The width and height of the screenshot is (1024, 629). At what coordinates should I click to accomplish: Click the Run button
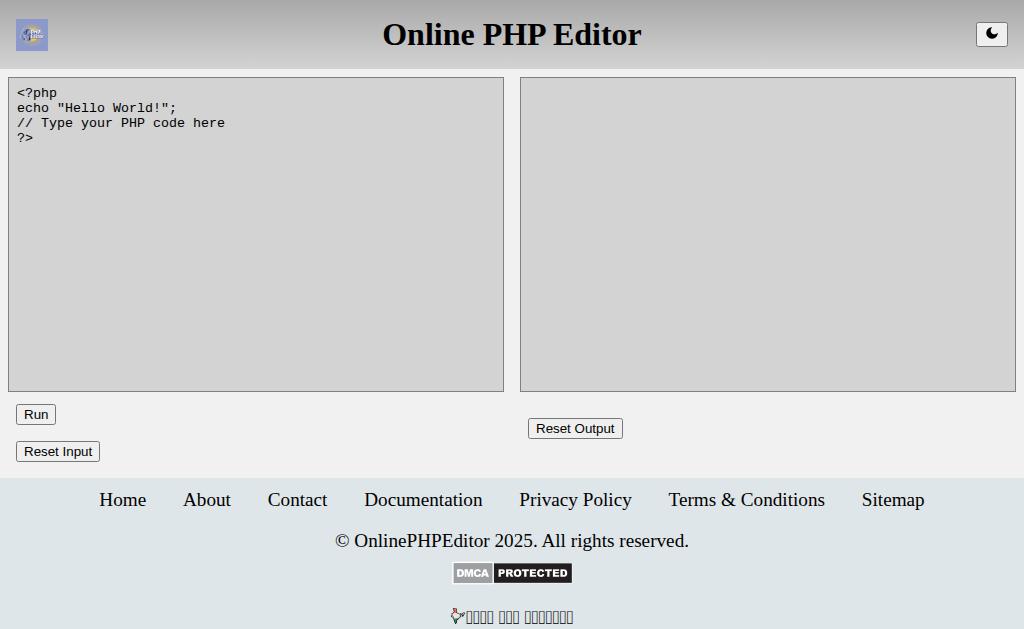click(36, 414)
